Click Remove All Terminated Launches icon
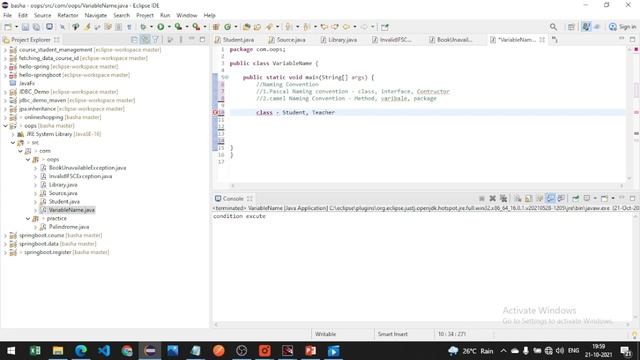The height and width of the screenshot is (360, 640). 504,198
